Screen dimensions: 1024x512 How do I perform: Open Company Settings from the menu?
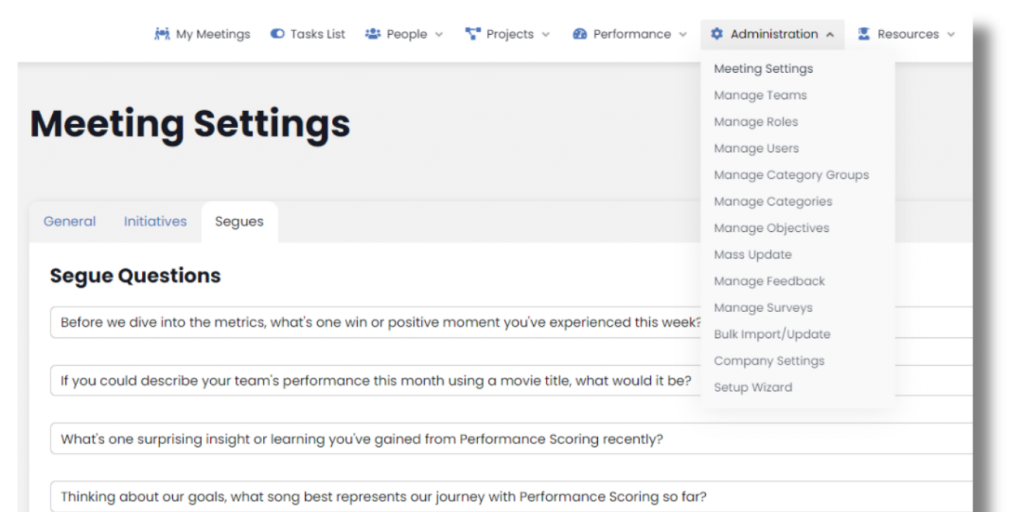tap(769, 361)
